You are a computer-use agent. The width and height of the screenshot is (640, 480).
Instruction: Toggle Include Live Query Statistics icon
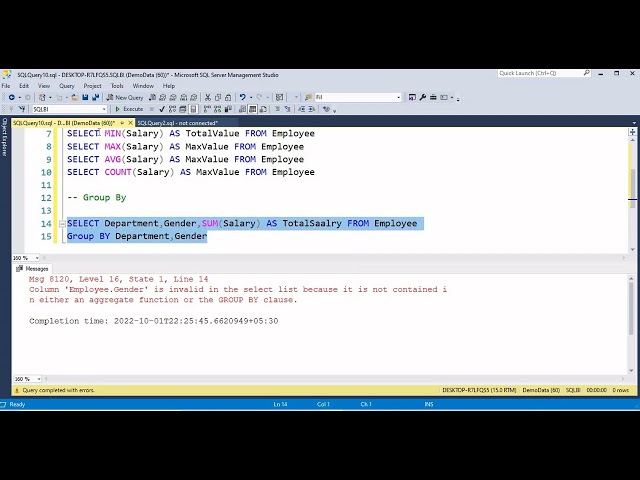218,109
